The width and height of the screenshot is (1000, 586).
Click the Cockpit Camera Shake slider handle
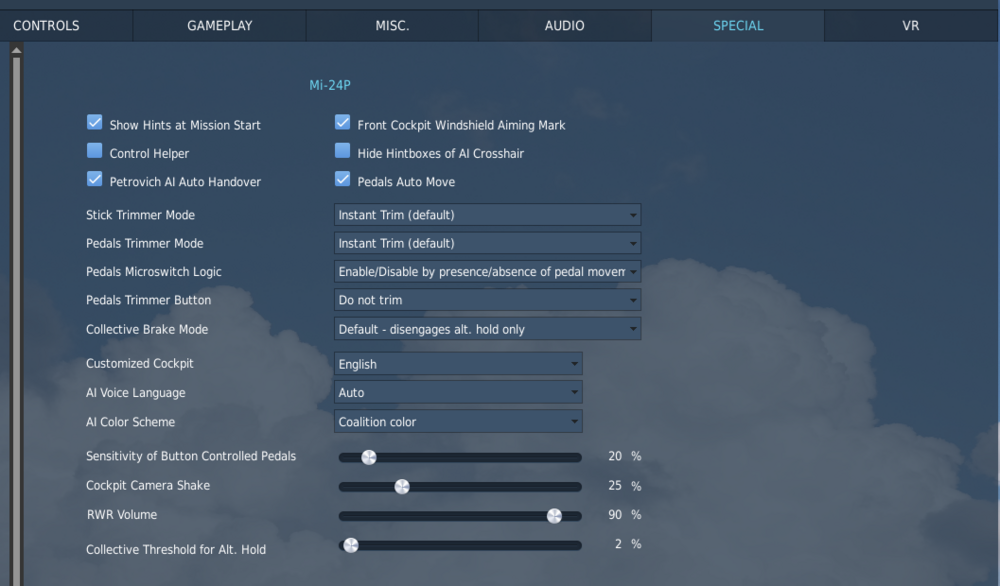[402, 487]
